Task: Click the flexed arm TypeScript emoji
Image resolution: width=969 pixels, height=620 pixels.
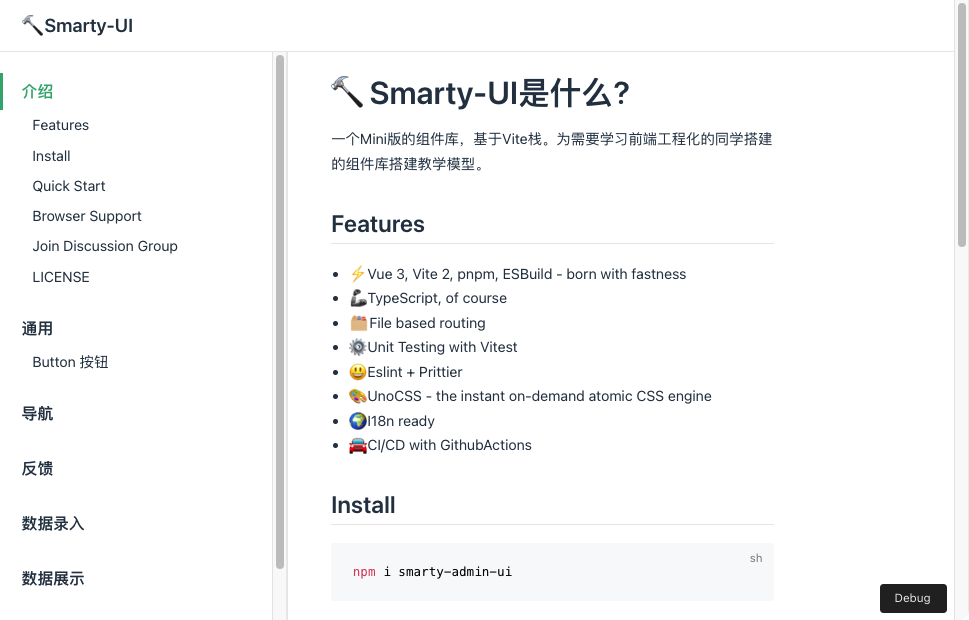Action: [358, 298]
